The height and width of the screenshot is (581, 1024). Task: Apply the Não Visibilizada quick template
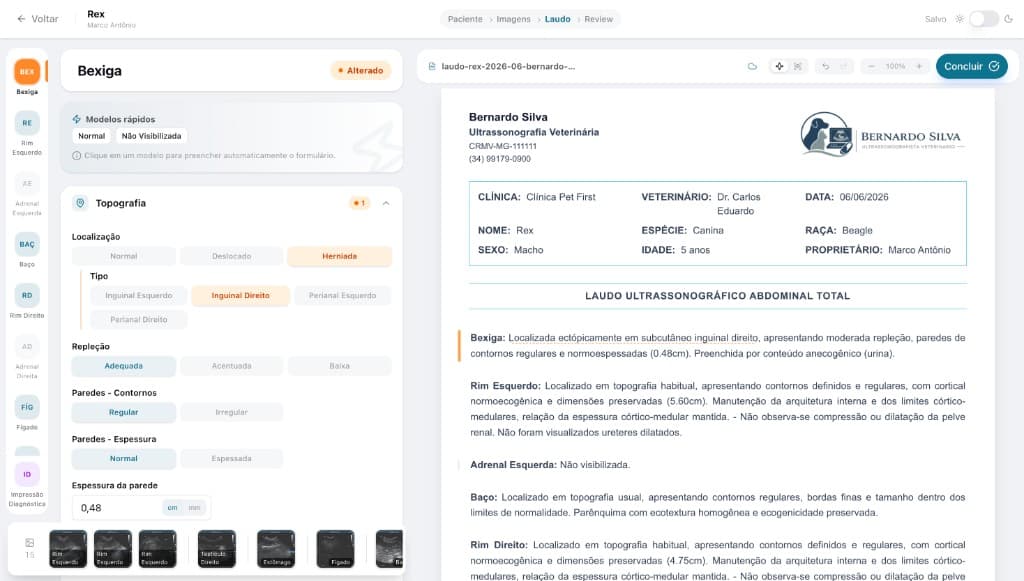click(152, 136)
